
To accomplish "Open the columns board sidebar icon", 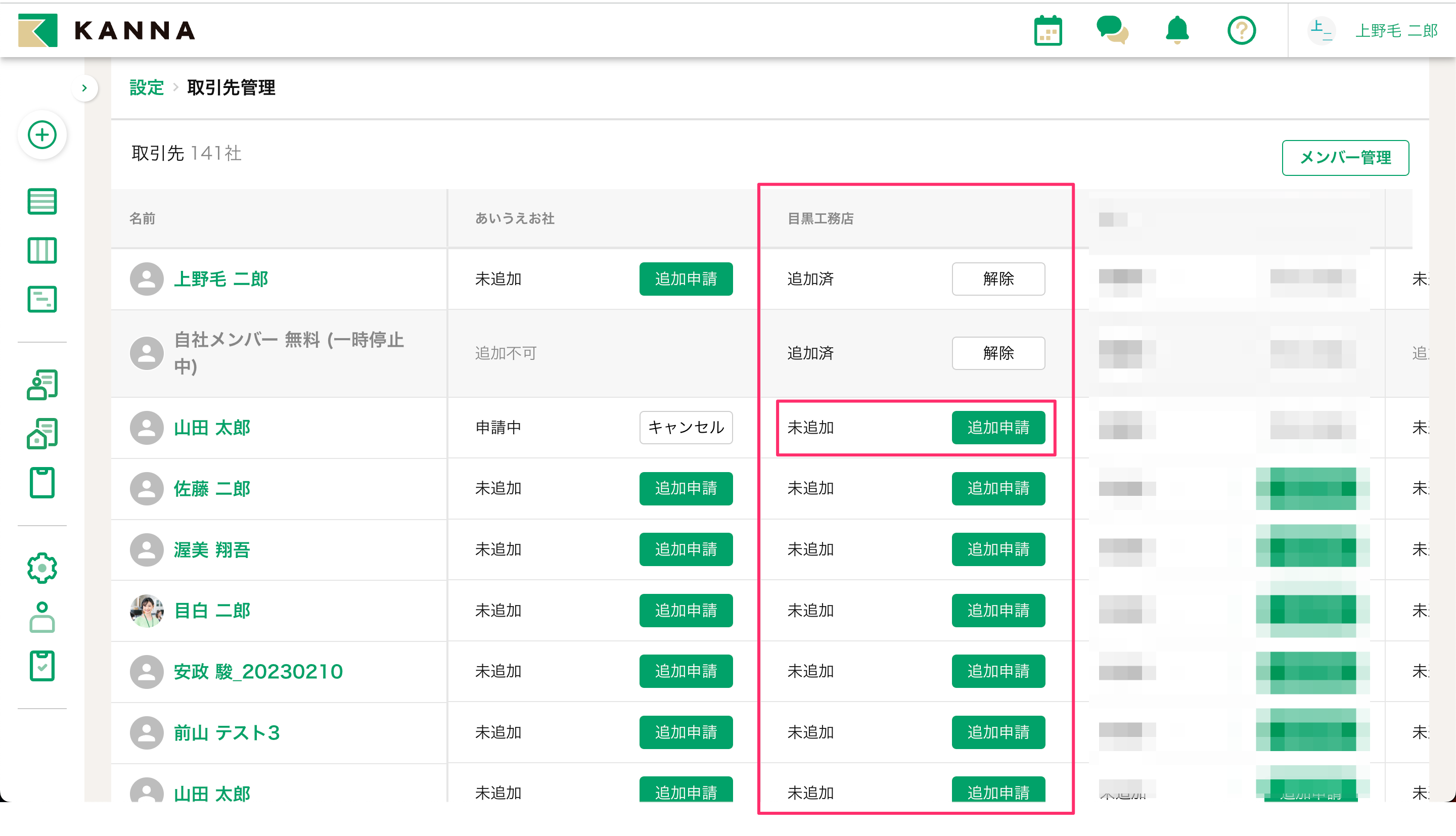I will pos(42,250).
